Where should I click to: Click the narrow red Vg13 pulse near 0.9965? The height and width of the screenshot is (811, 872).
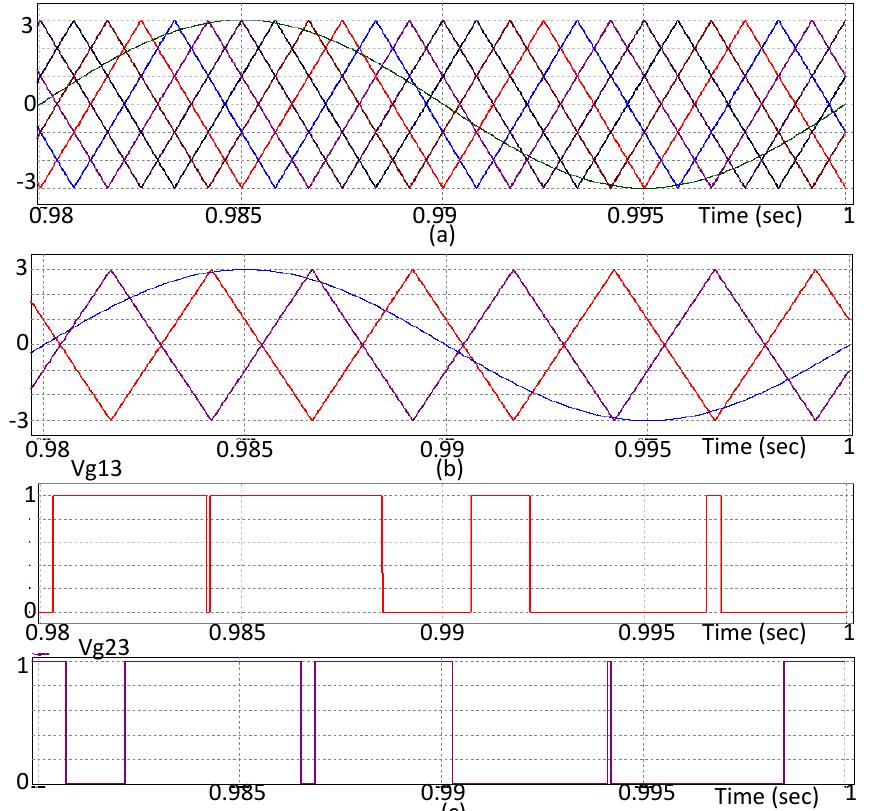click(713, 550)
